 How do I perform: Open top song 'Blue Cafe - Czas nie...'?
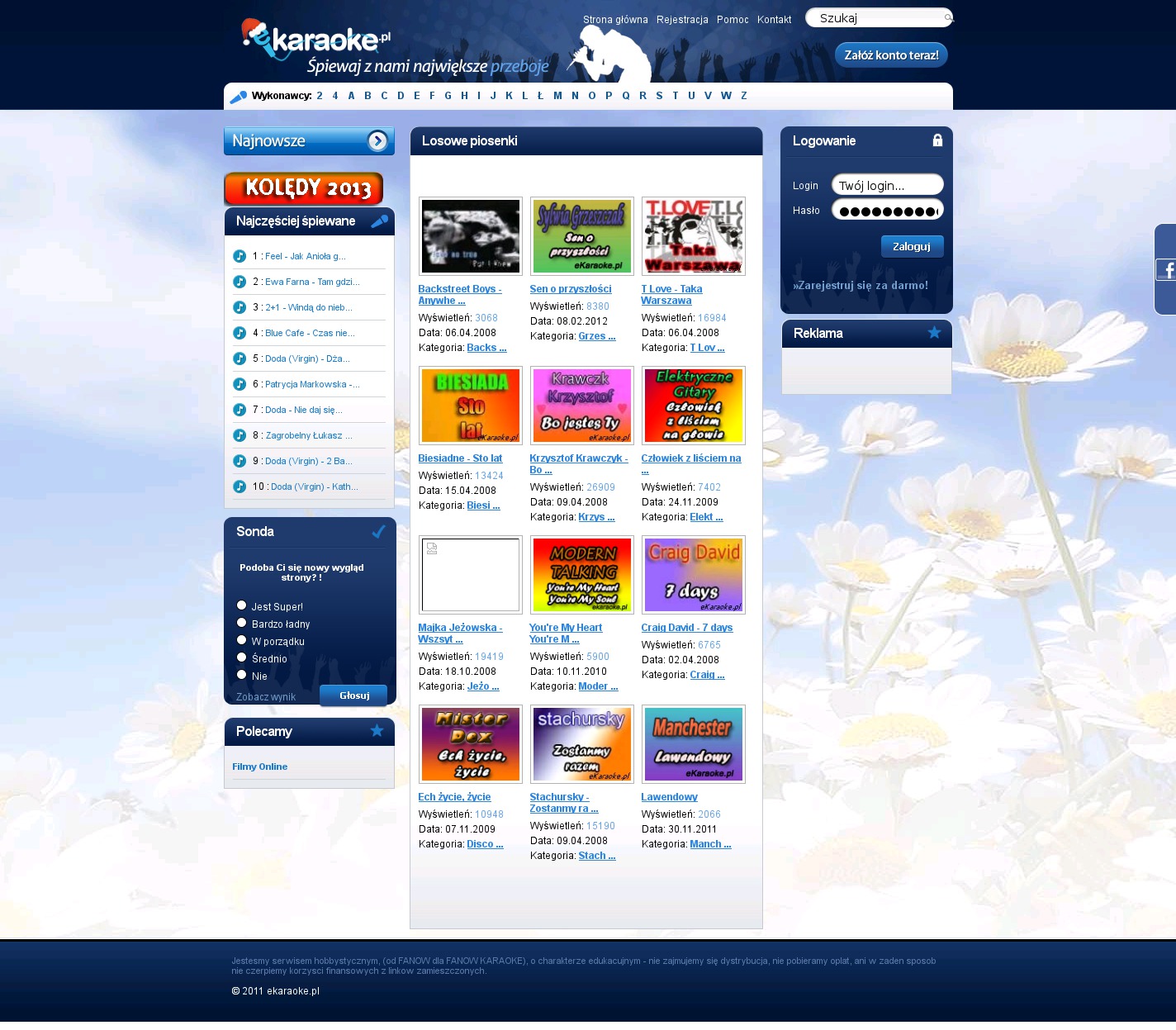310,333
